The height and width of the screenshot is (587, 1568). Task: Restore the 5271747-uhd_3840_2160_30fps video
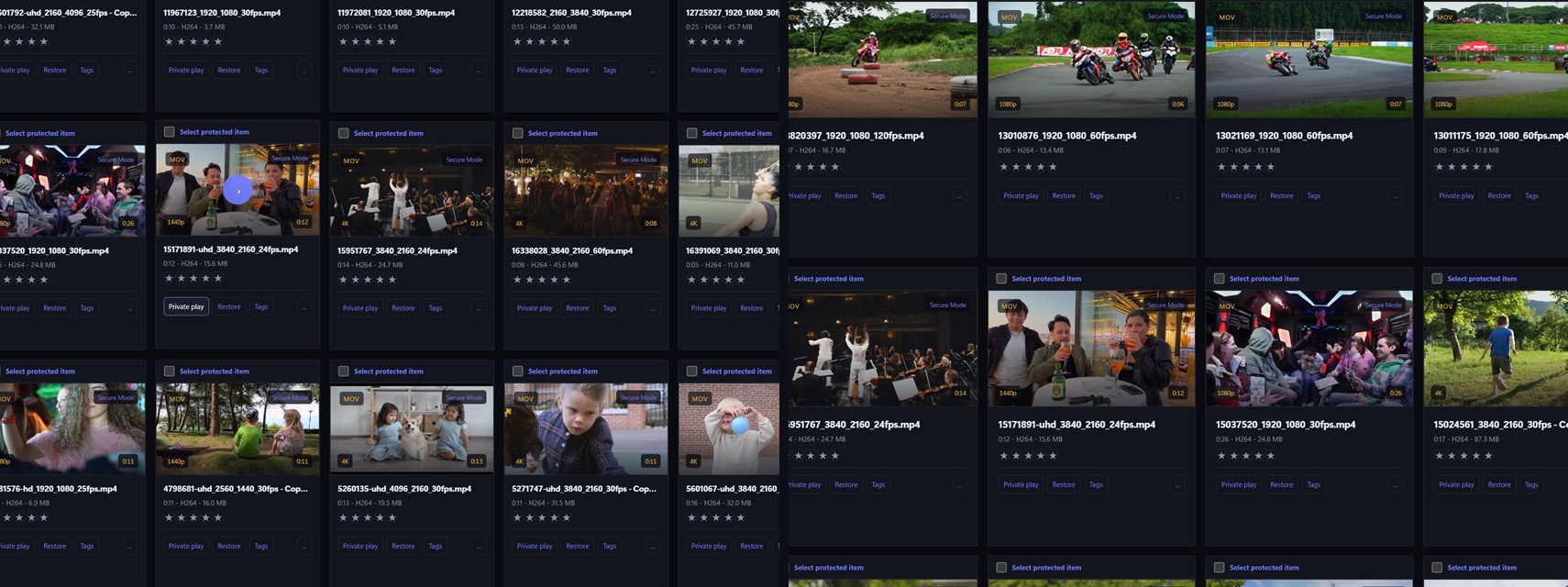pyautogui.click(x=578, y=546)
